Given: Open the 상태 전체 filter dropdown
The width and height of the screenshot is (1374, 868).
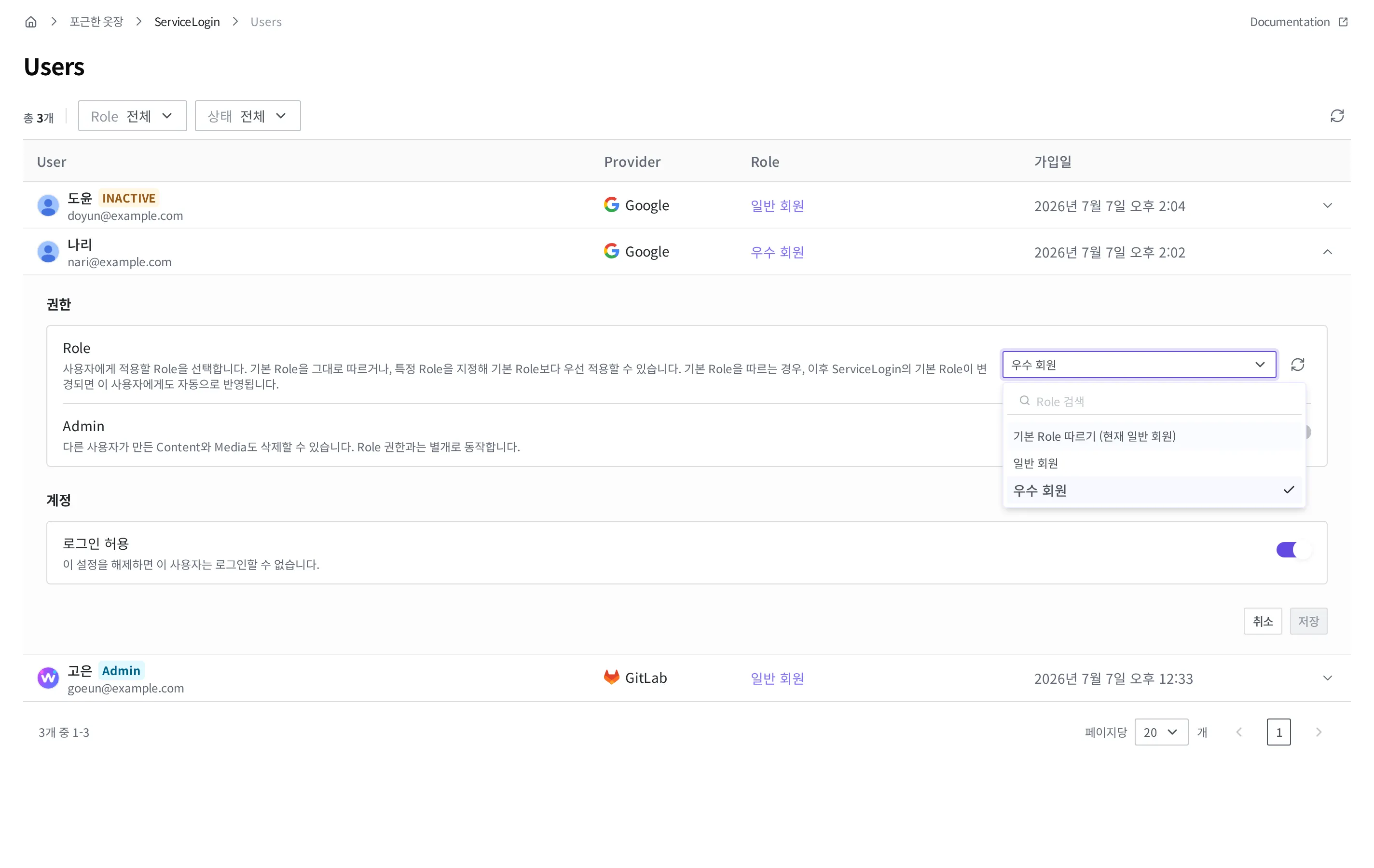Looking at the screenshot, I should pos(247,116).
